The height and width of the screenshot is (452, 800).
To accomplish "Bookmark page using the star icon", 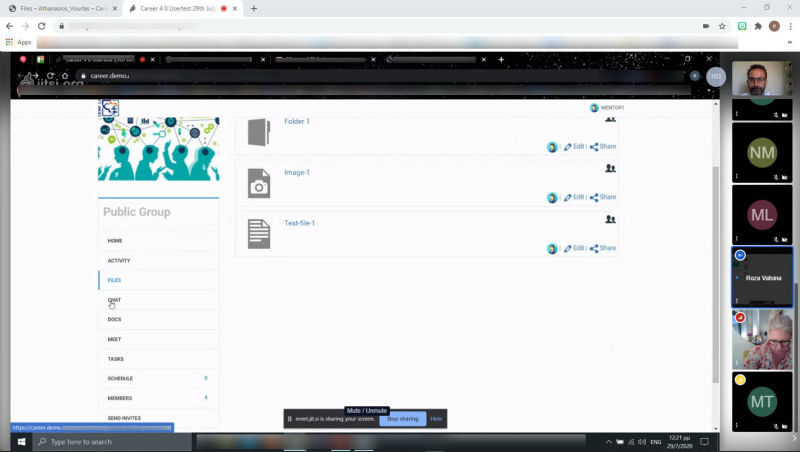I will [x=722, y=26].
